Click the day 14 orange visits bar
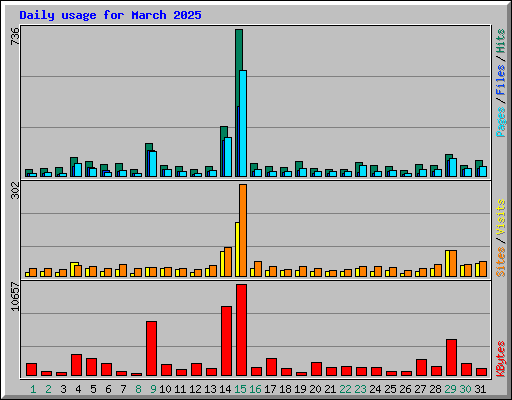This screenshot has width=512, height=400. point(228,262)
